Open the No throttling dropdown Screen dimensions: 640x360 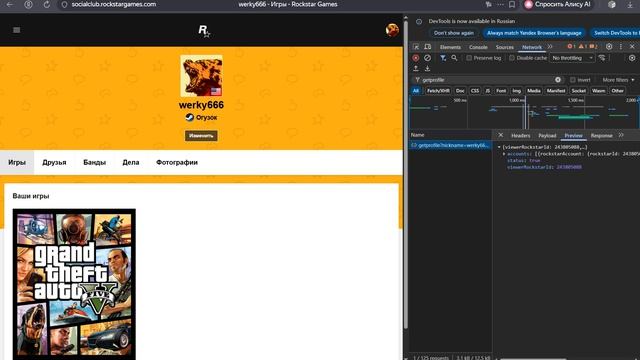572,58
